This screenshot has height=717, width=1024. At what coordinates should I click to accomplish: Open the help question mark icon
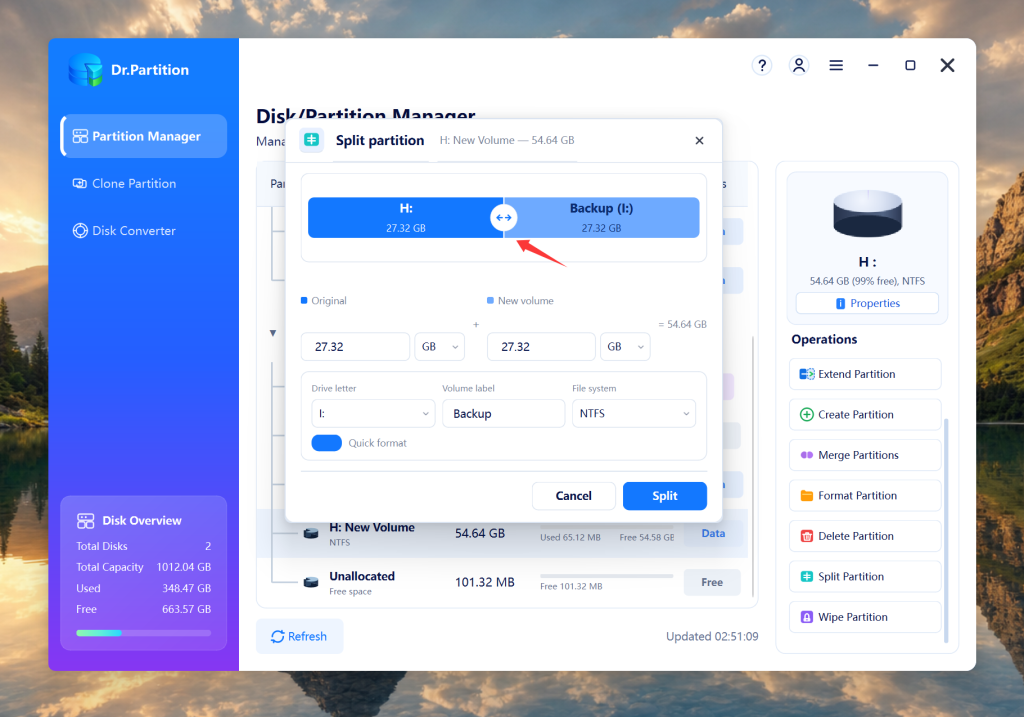761,65
